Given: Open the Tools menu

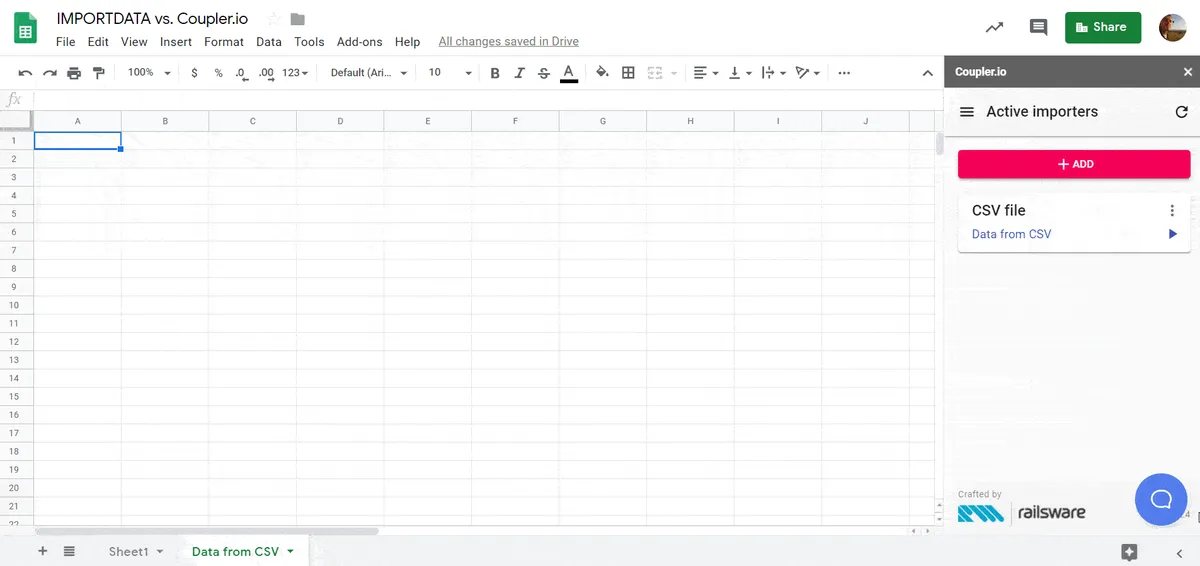Looking at the screenshot, I should [309, 42].
